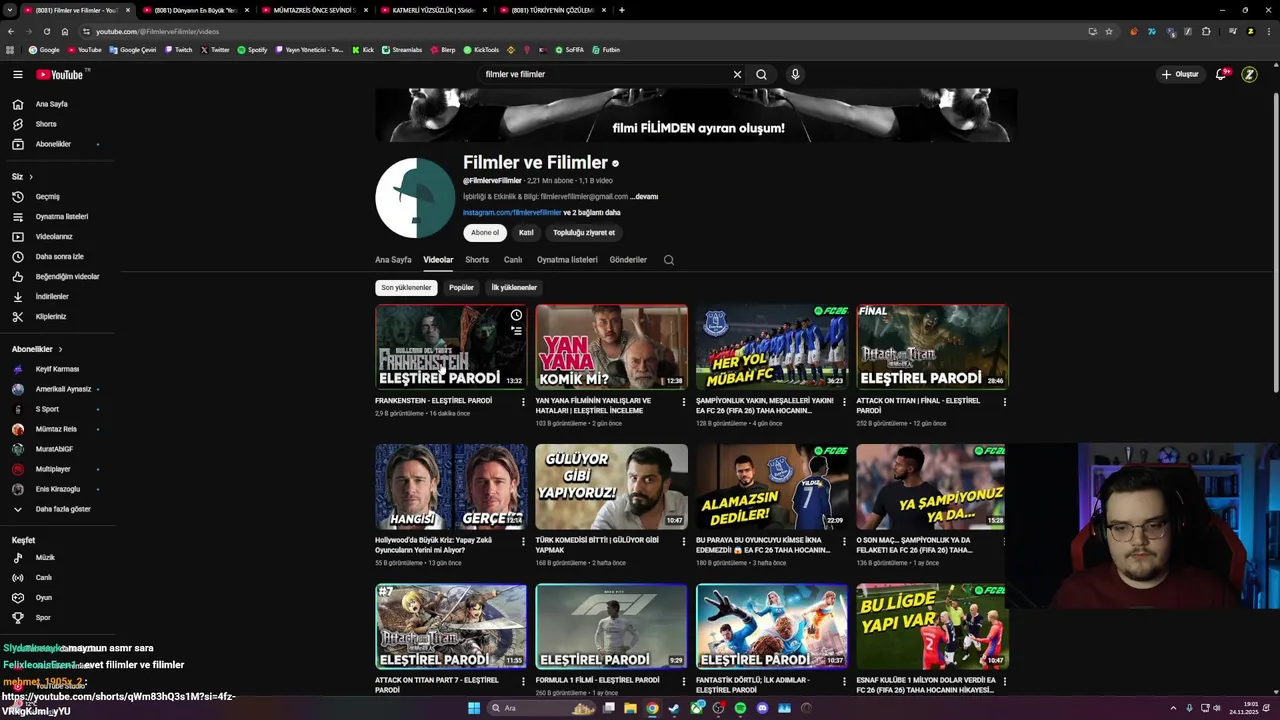Image resolution: width=1280 pixels, height=720 pixels.
Task: Open Frankenstein Eleştirel Parodi thumbnail
Action: [451, 347]
